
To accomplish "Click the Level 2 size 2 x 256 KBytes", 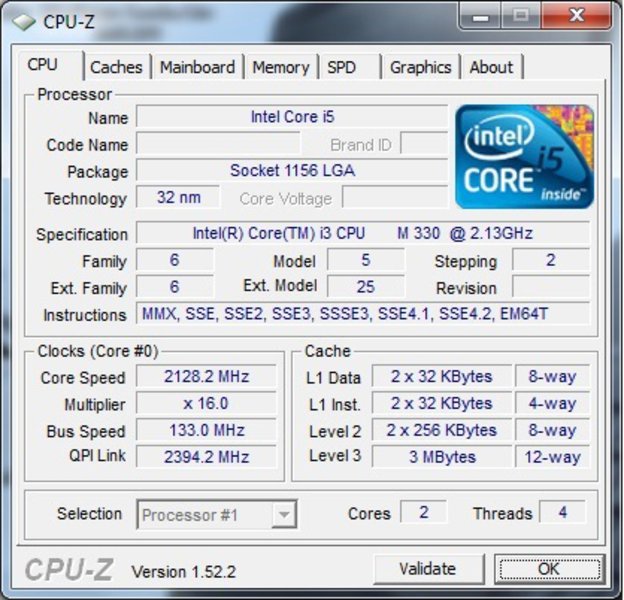I will 442,430.
